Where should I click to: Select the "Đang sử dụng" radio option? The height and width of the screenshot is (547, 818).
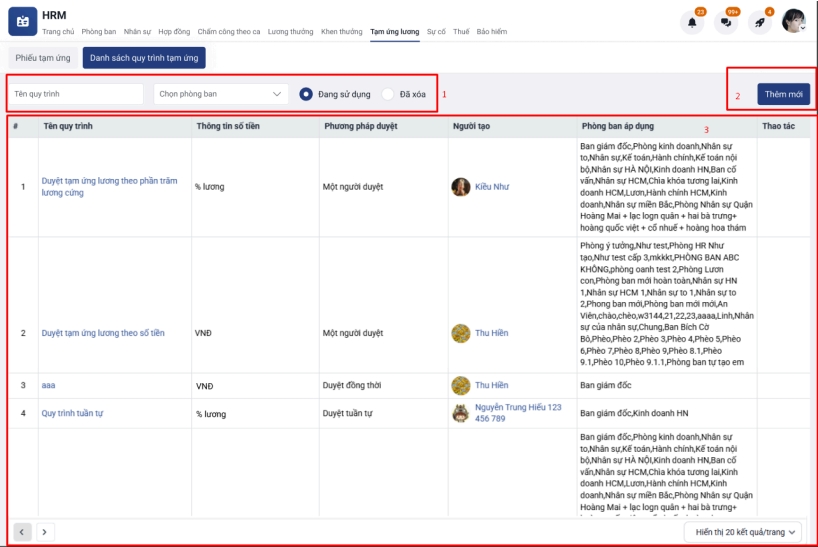[307, 94]
